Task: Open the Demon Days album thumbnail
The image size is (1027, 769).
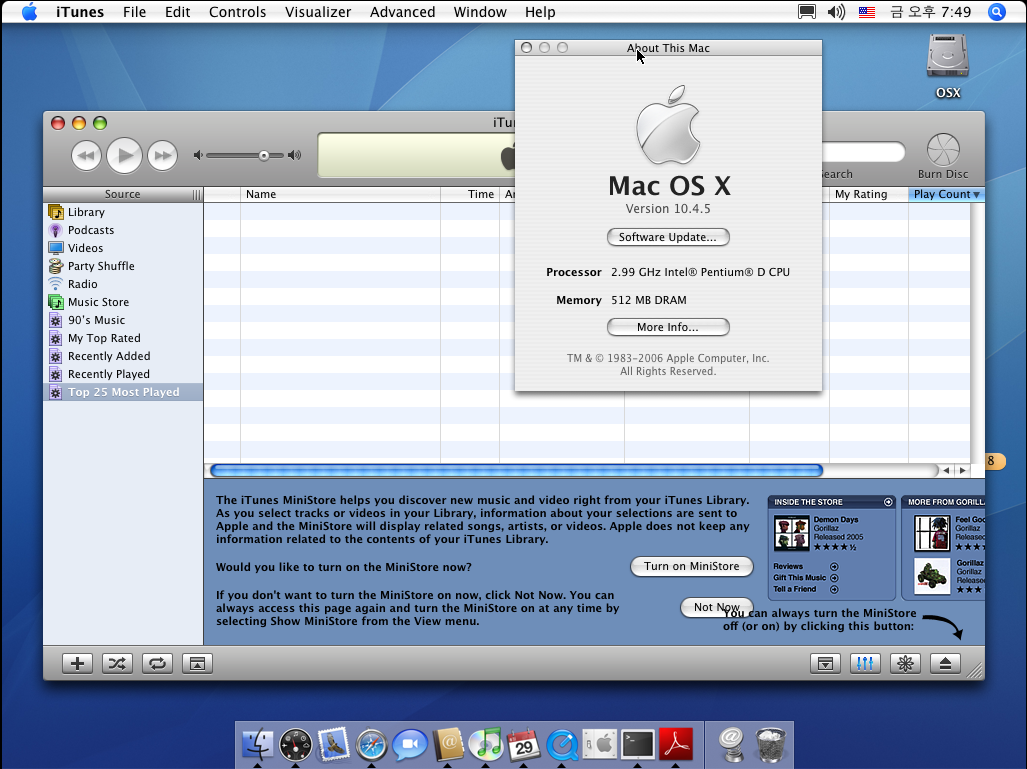Action: coord(791,533)
